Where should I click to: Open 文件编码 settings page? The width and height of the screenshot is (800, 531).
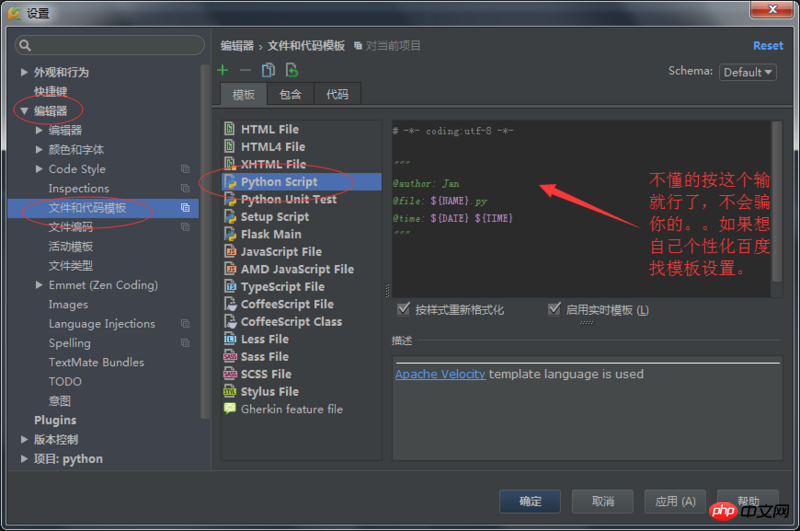(71, 227)
